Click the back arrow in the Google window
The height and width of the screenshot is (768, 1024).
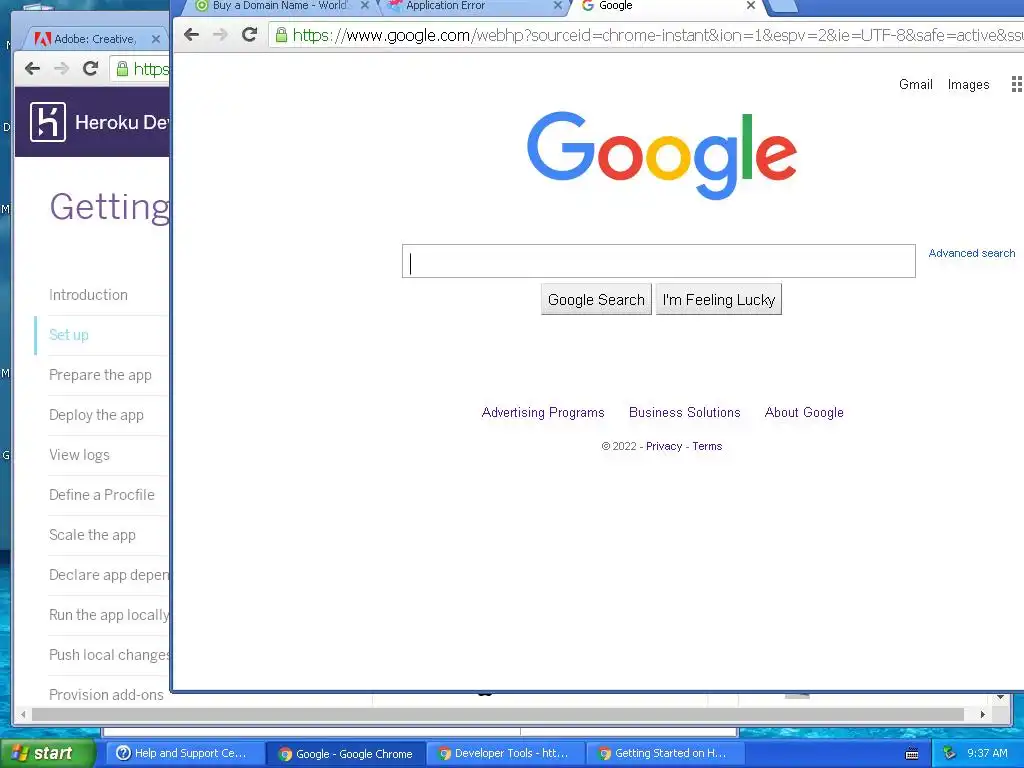tap(191, 35)
